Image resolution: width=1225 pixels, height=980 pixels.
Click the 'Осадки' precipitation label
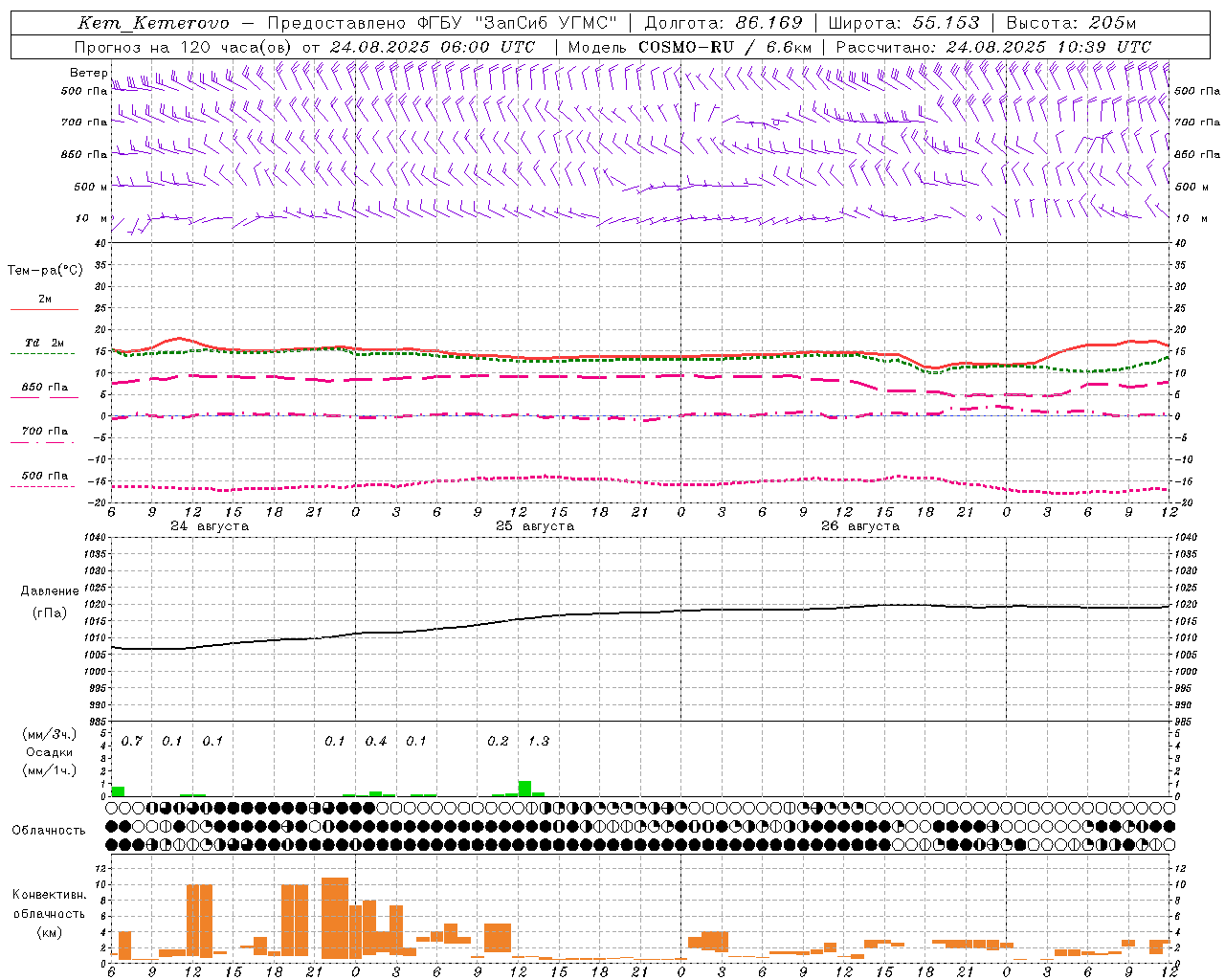point(50,752)
